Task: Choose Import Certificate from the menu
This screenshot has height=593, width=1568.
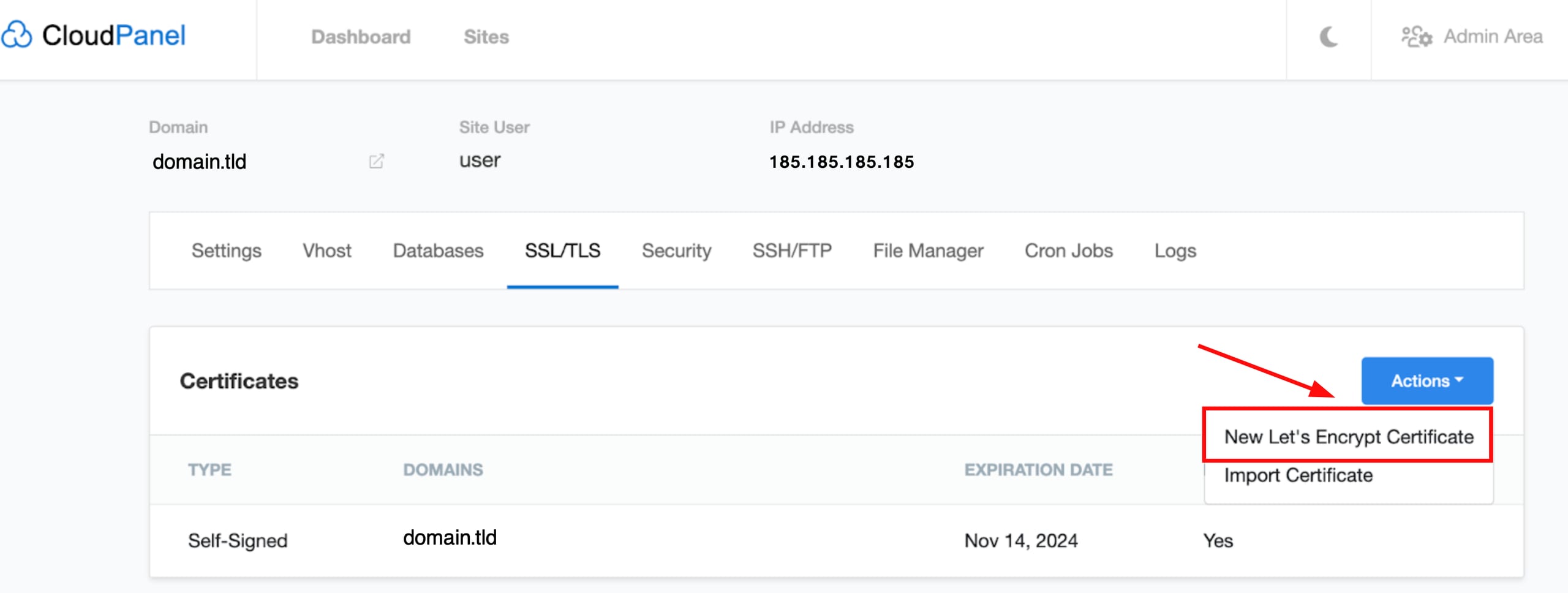Action: [1298, 475]
